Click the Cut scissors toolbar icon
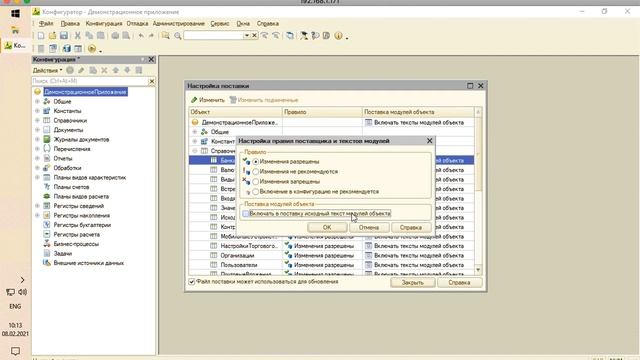This screenshot has width=640, height=360. tap(77, 36)
